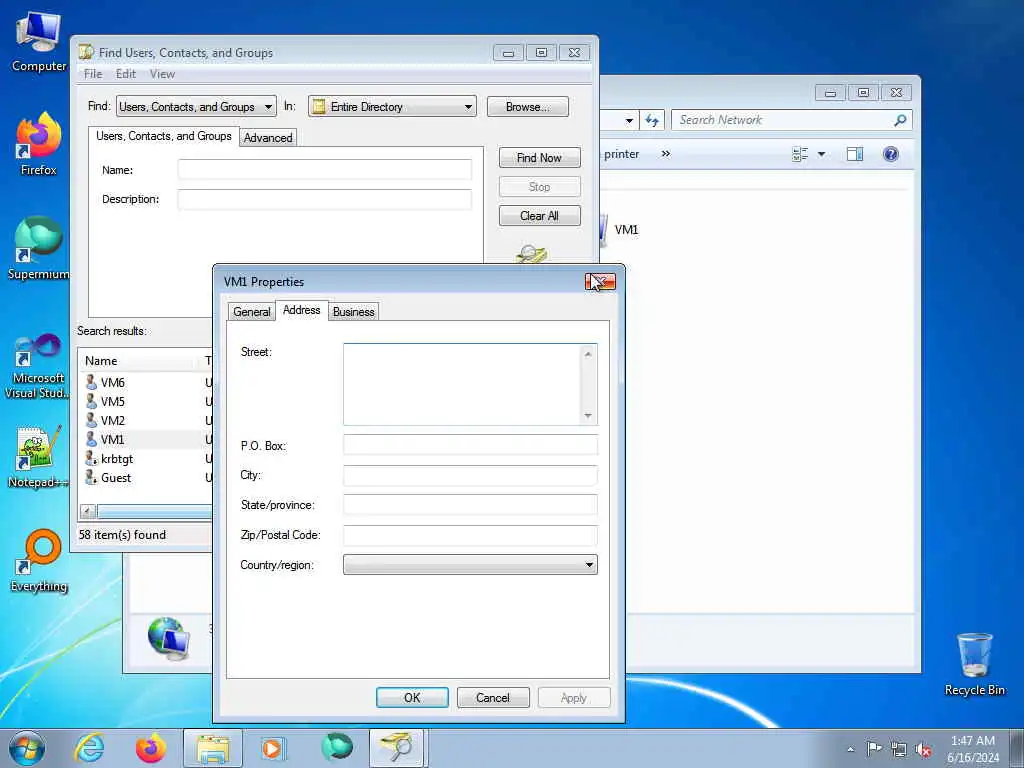
Task: Open the network status tray icon
Action: point(899,750)
